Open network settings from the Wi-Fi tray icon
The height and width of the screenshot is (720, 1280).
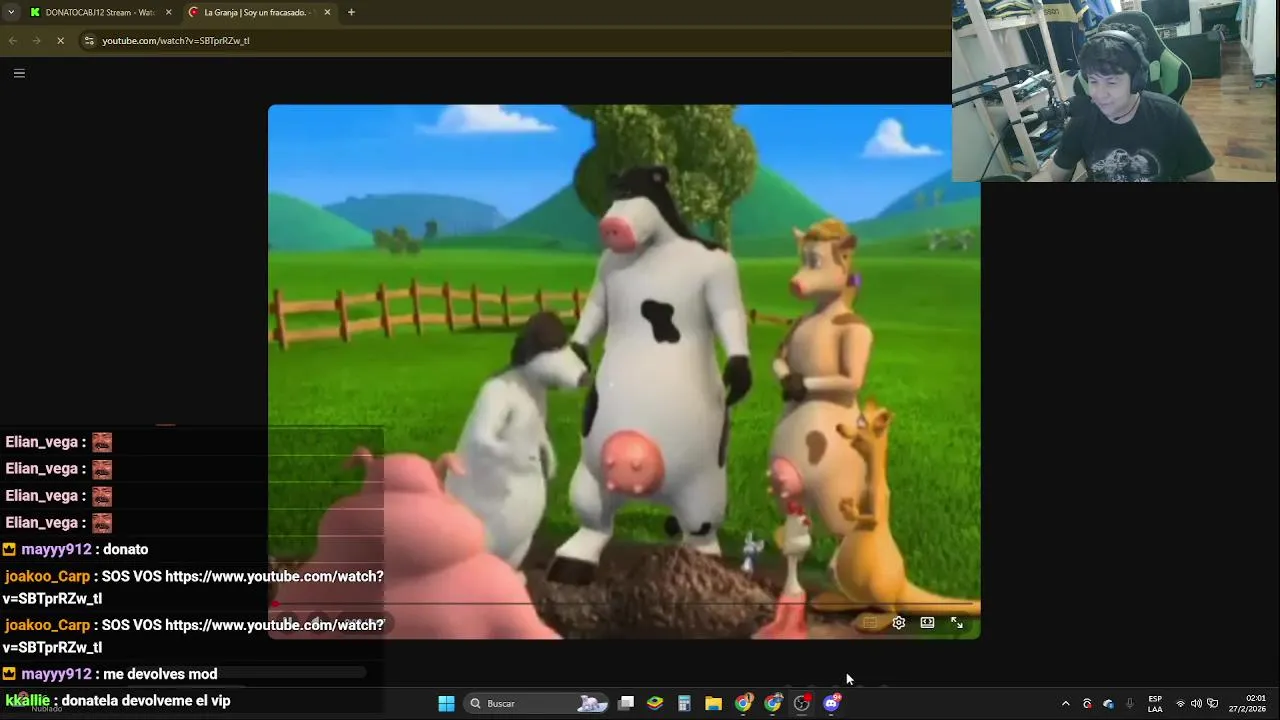pos(1180,704)
